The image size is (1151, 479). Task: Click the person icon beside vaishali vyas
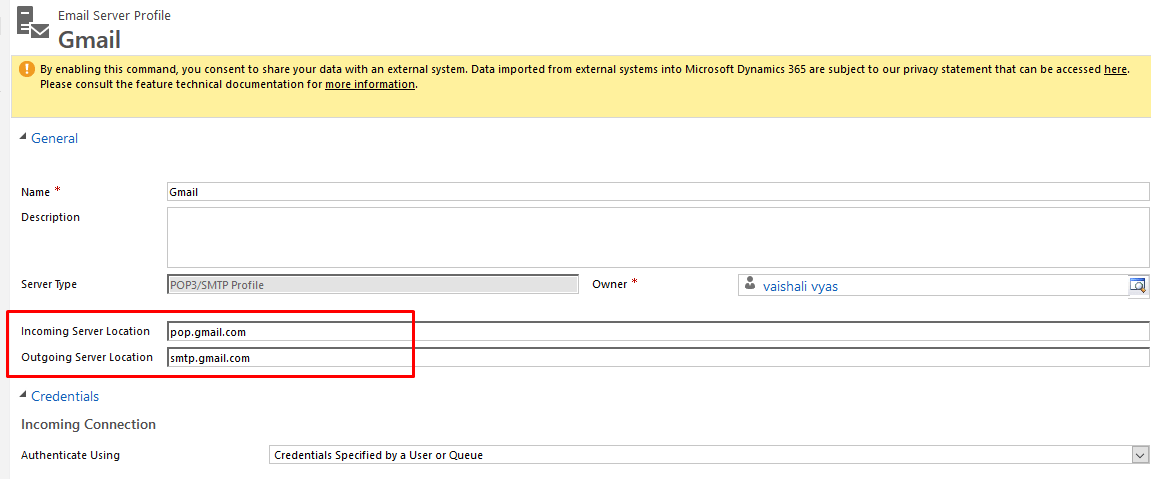coord(750,285)
